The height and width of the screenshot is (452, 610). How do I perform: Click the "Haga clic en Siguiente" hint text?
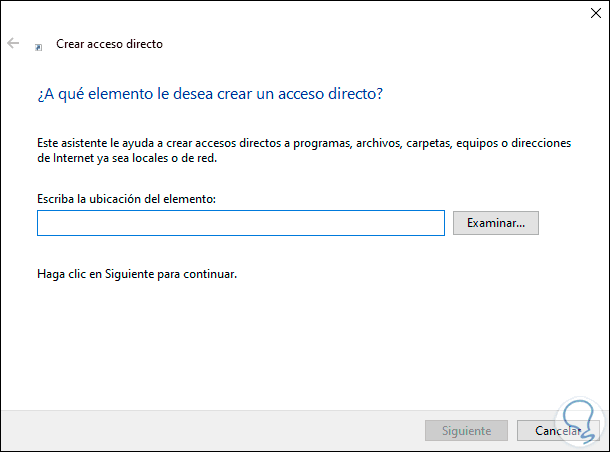coord(136,273)
